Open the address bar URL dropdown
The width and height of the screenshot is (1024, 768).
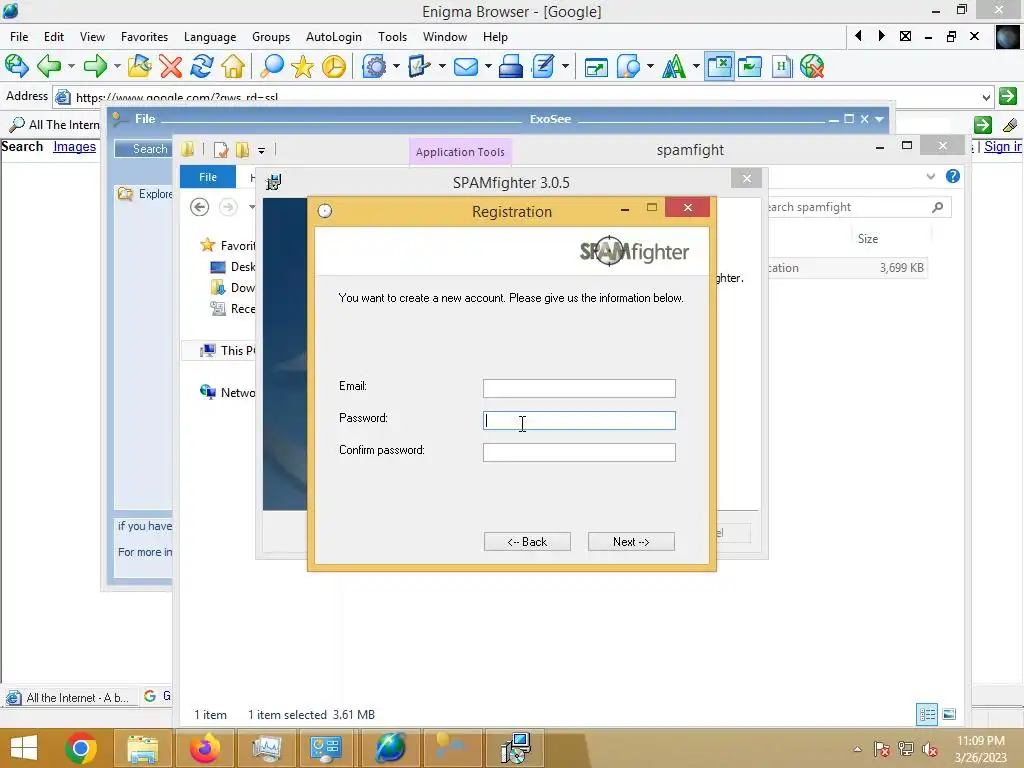click(986, 97)
